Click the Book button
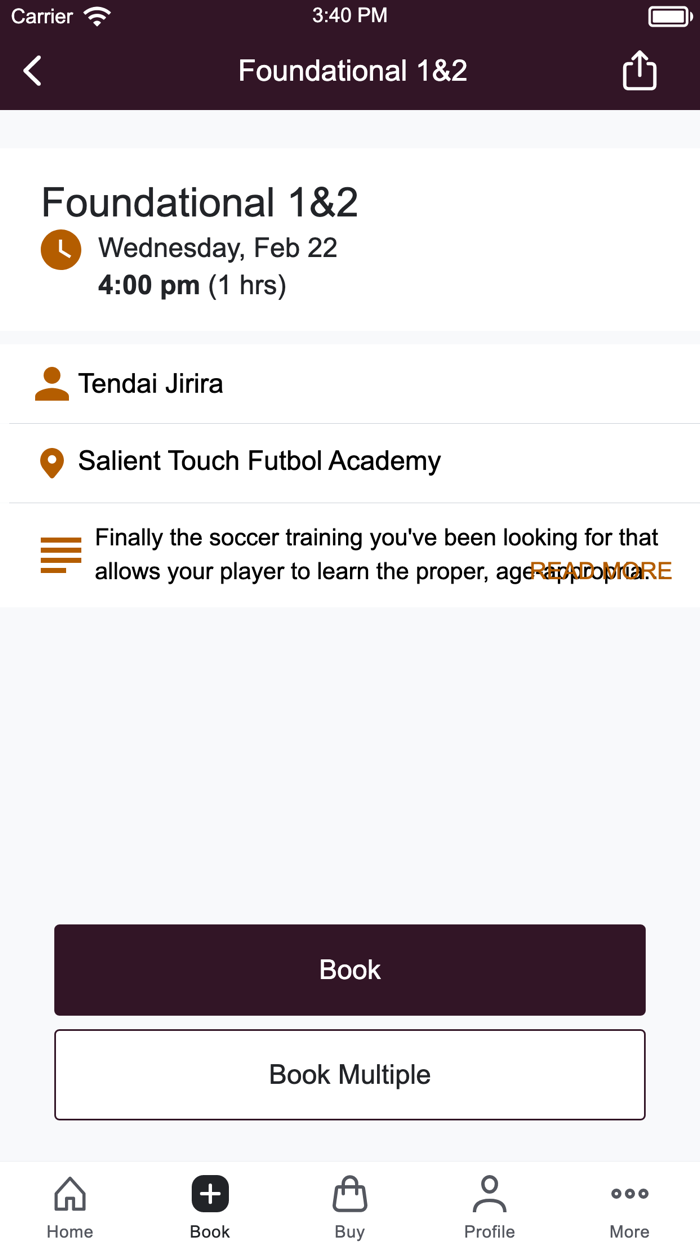Image resolution: width=700 pixels, height=1244 pixels. coord(350,969)
